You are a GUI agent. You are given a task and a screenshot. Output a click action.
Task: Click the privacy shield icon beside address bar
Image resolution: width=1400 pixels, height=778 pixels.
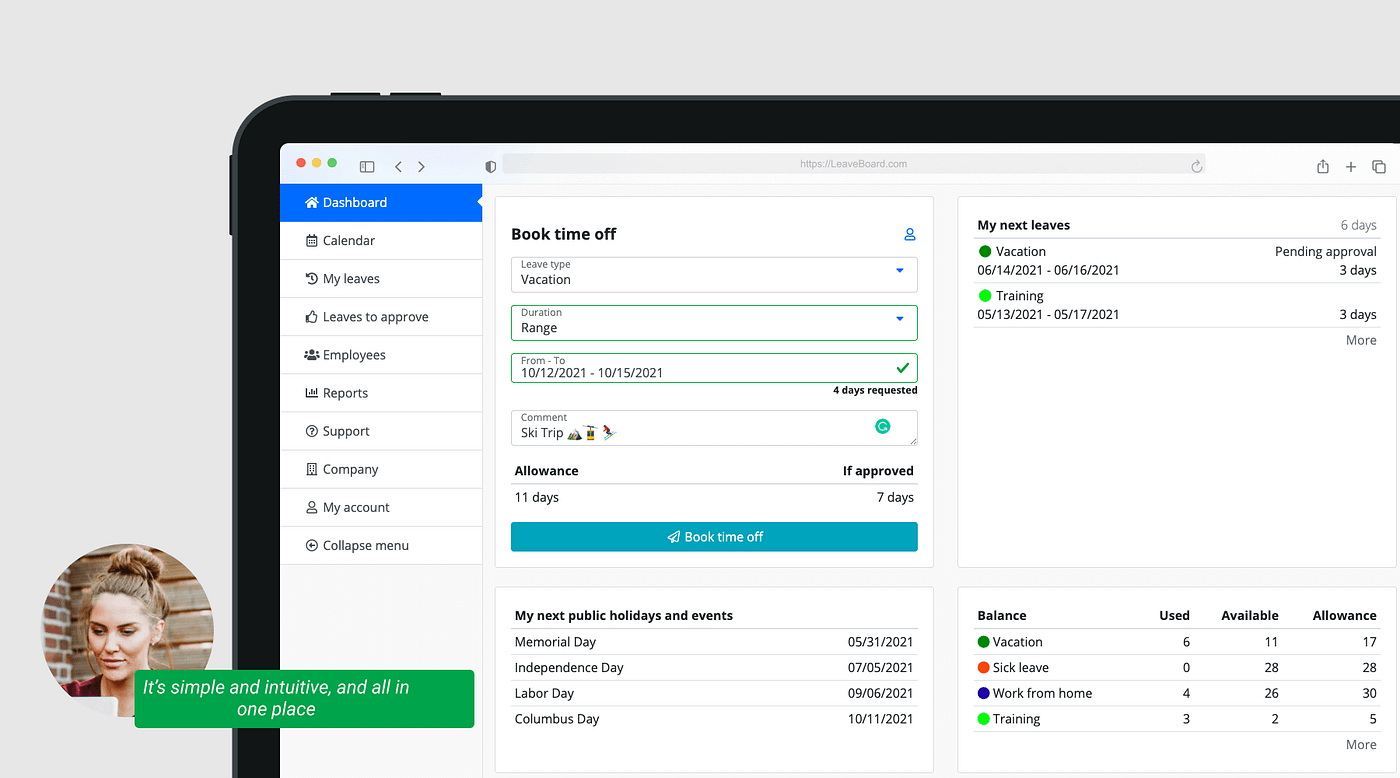click(490, 167)
